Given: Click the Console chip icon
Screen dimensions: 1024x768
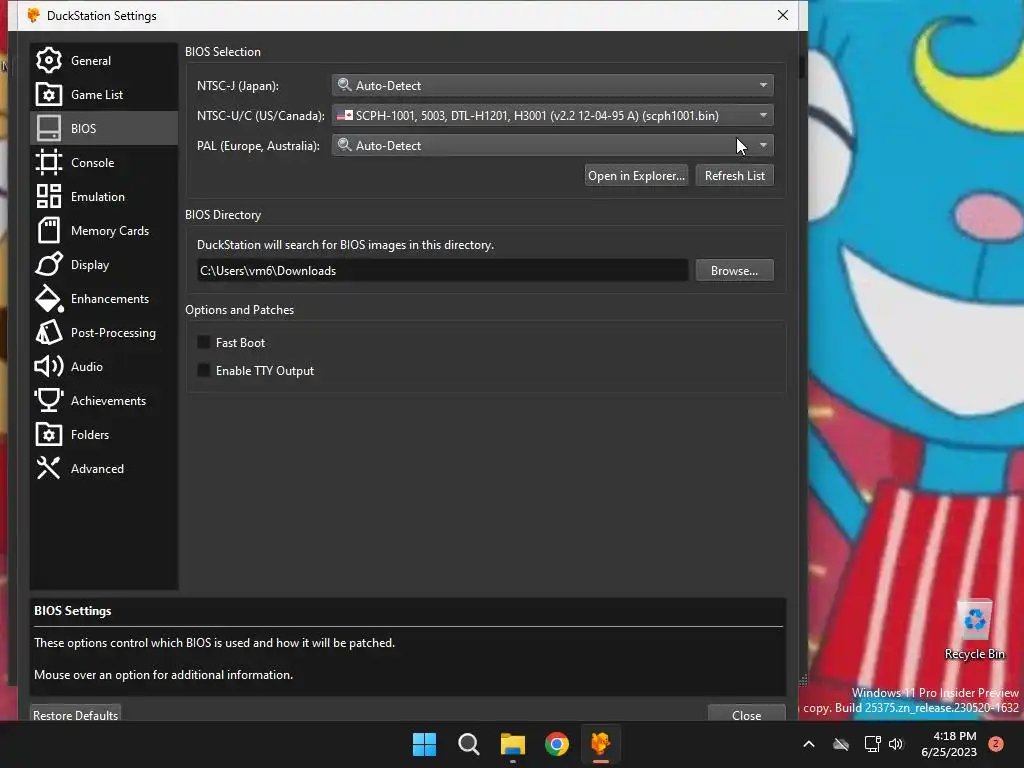Looking at the screenshot, I should pyautogui.click(x=48, y=163).
